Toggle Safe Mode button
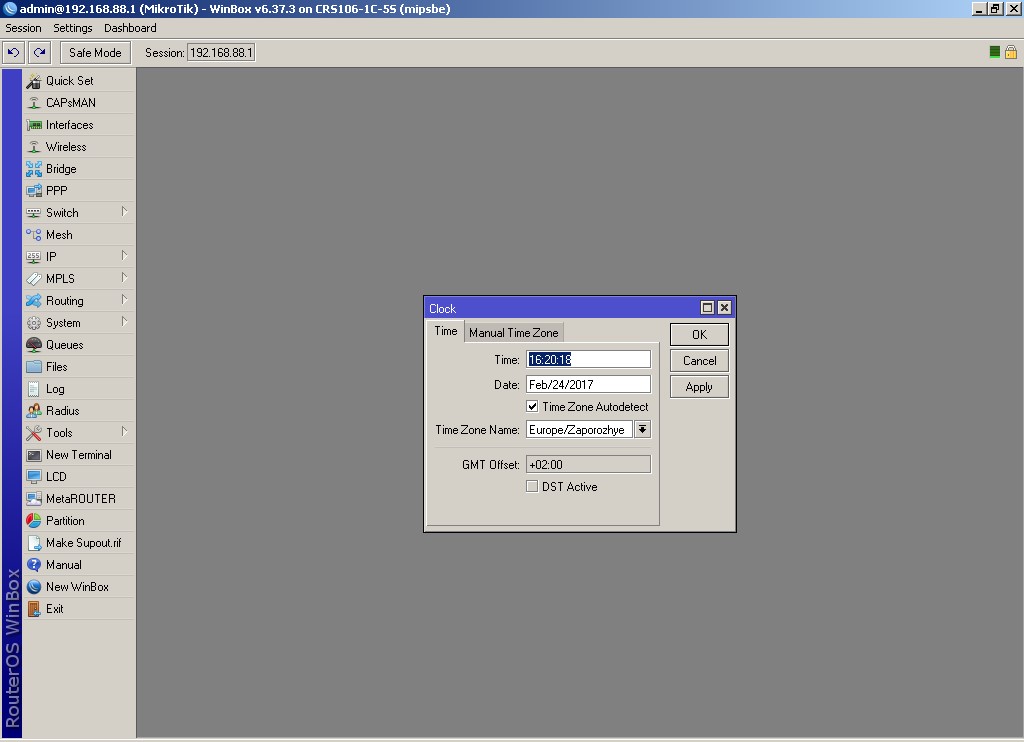This screenshot has height=742, width=1024. coord(95,52)
